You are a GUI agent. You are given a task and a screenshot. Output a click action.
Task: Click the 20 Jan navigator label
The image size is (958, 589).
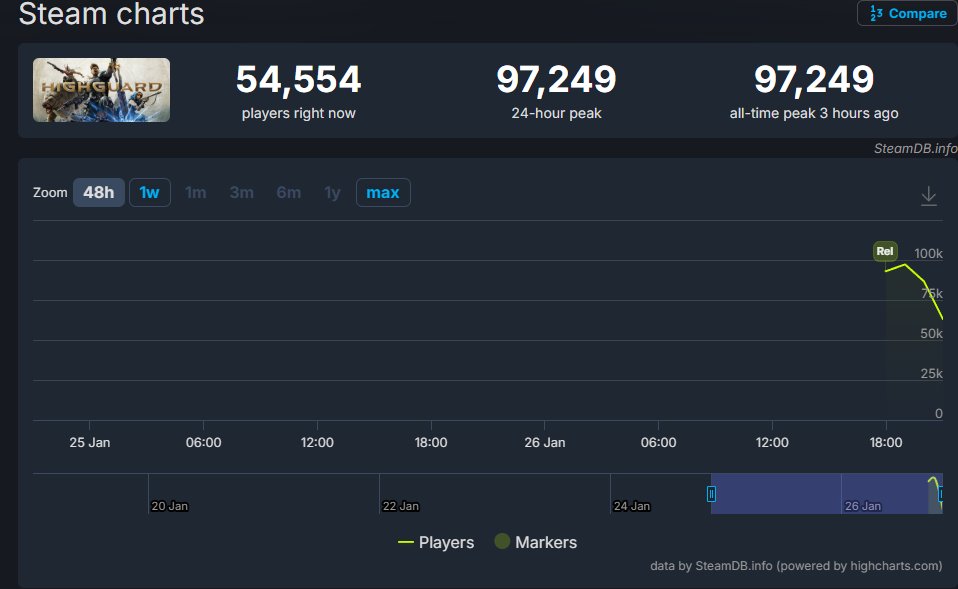click(170, 506)
